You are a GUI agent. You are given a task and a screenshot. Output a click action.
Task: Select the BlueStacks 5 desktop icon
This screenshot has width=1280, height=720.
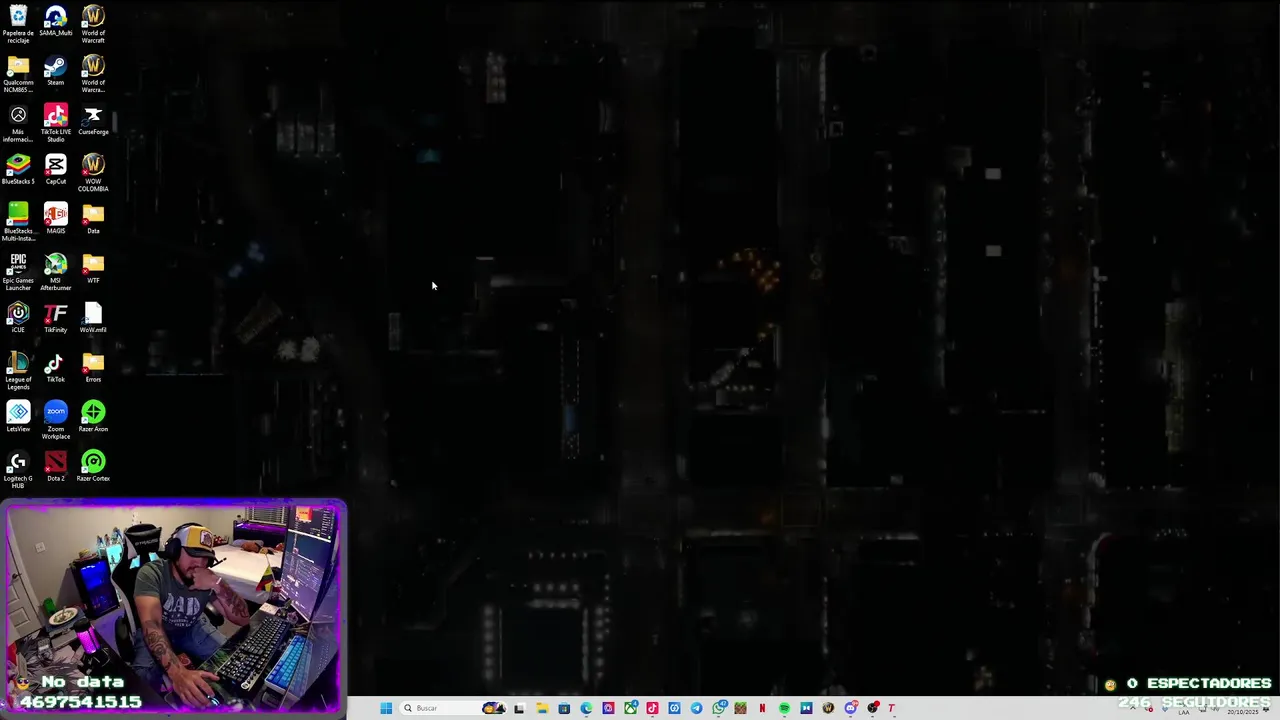point(18,170)
